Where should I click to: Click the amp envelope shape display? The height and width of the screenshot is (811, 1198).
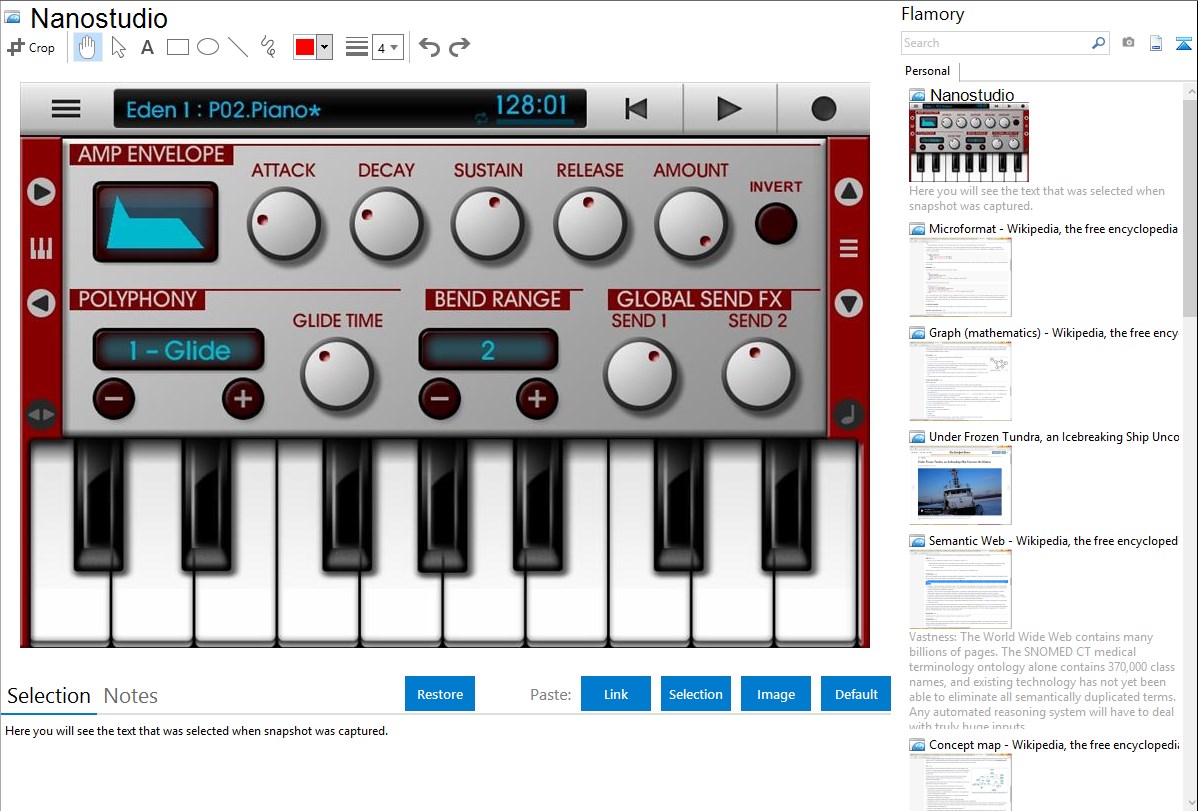(x=156, y=222)
